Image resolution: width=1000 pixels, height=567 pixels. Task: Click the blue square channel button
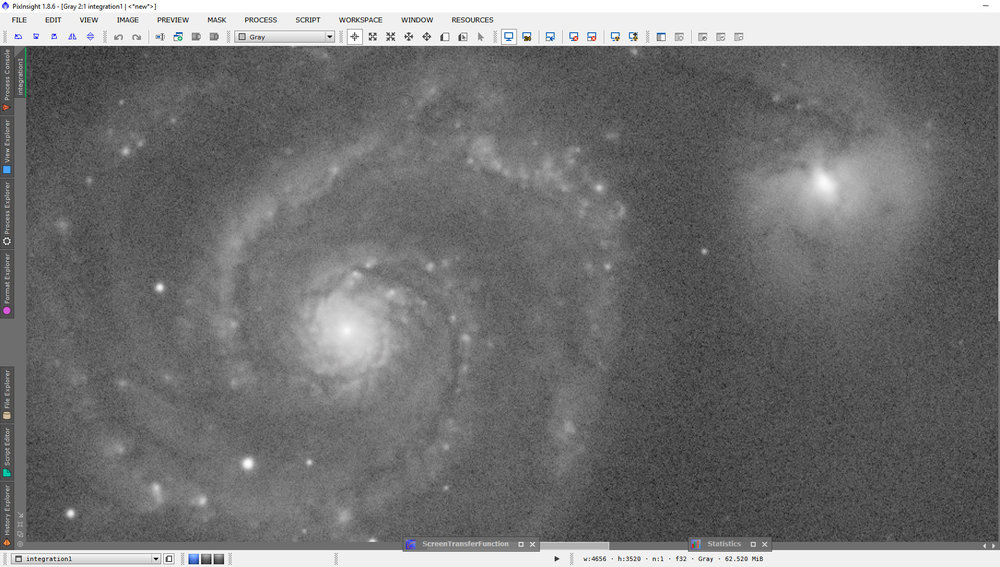[194, 559]
